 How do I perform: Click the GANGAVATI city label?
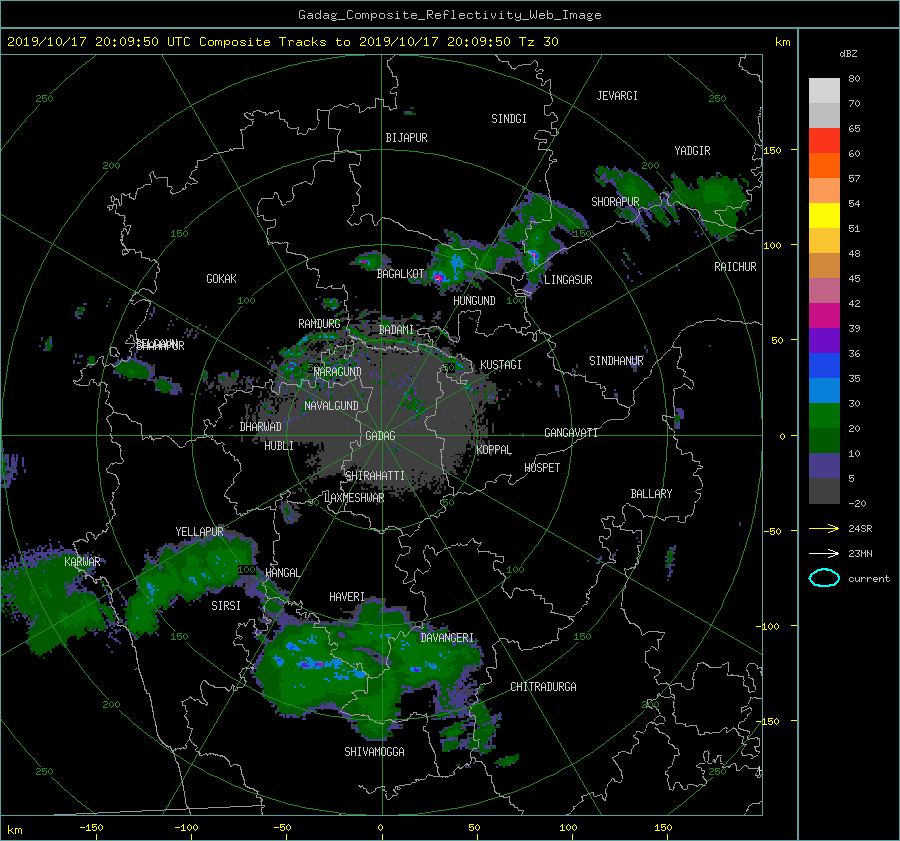(x=571, y=432)
